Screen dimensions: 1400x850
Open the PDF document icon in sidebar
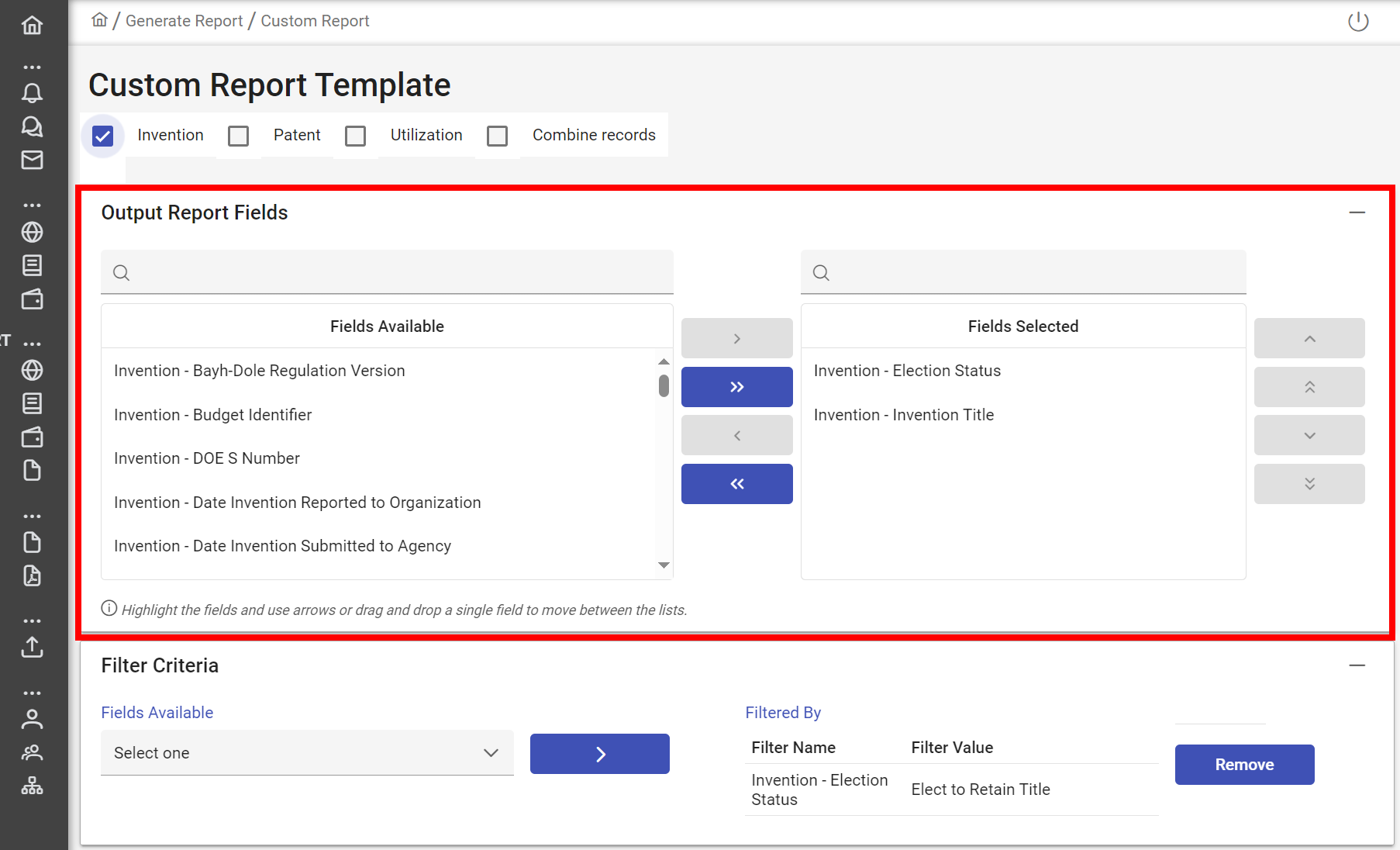tap(32, 576)
